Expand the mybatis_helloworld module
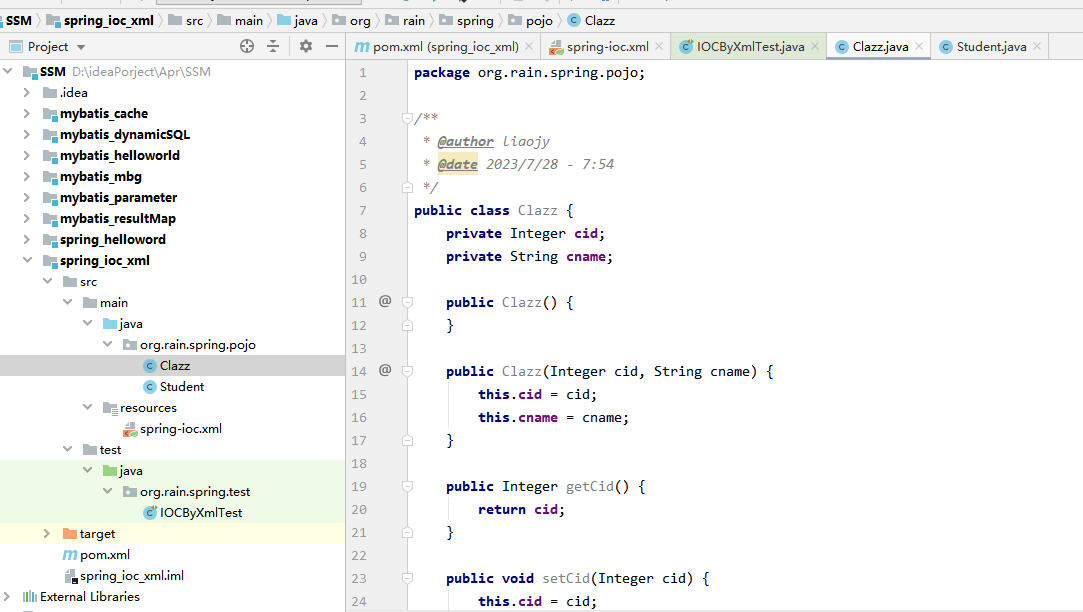This screenshot has height=612, width=1083. pos(27,155)
